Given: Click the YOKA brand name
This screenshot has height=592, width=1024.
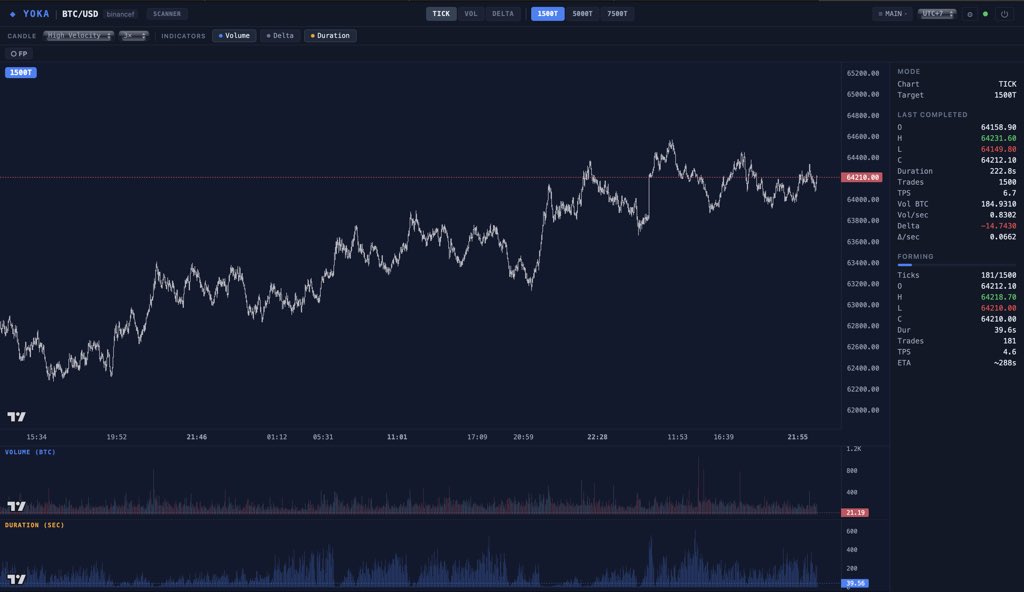Looking at the screenshot, I should point(36,14).
